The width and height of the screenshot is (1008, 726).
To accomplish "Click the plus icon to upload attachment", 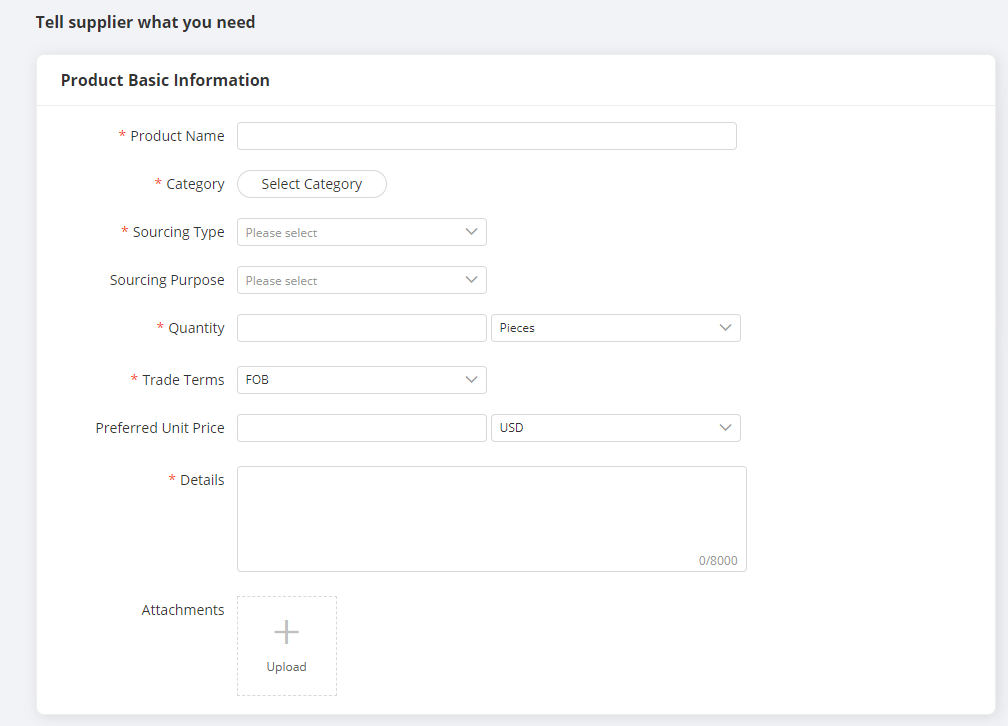I will [287, 632].
